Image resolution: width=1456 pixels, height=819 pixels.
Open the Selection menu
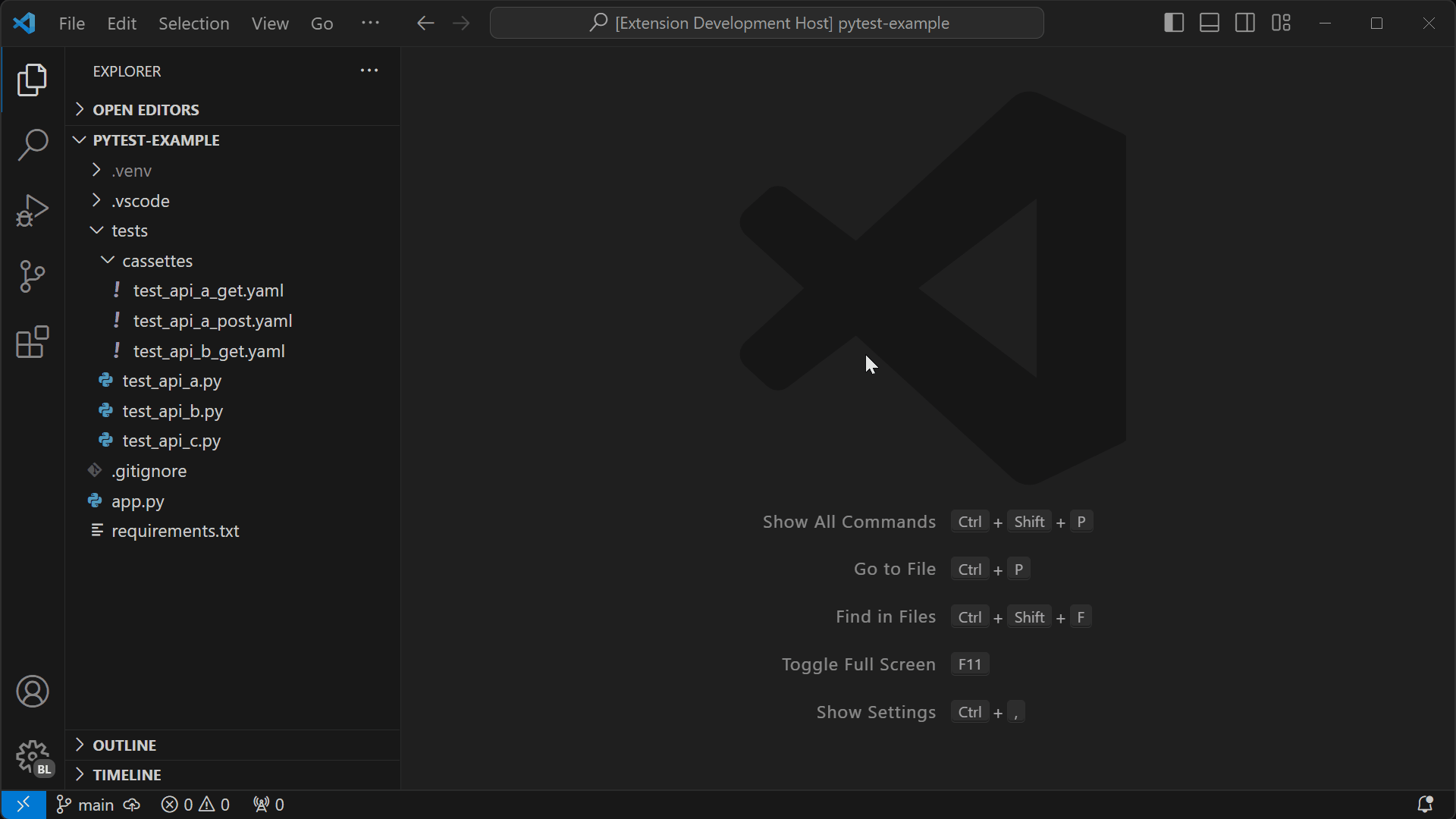click(x=193, y=24)
